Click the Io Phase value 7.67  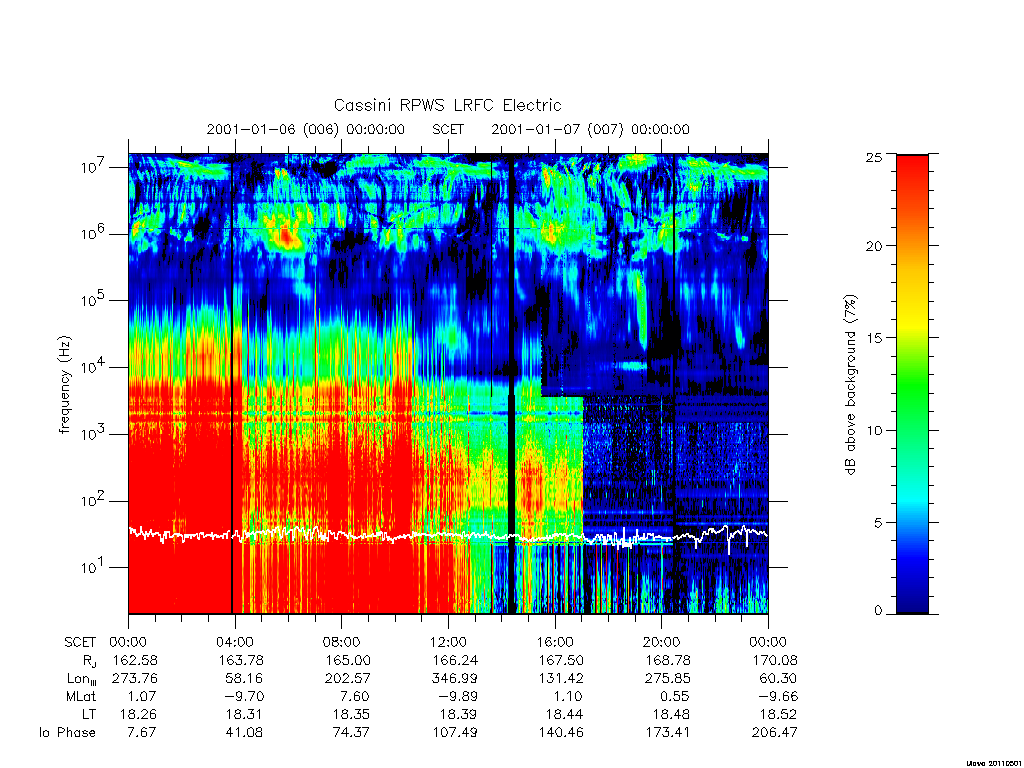[x=142, y=732]
